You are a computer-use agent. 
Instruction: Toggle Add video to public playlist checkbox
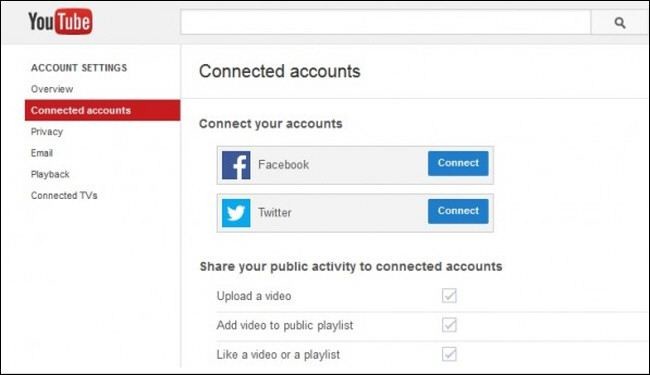[x=449, y=325]
